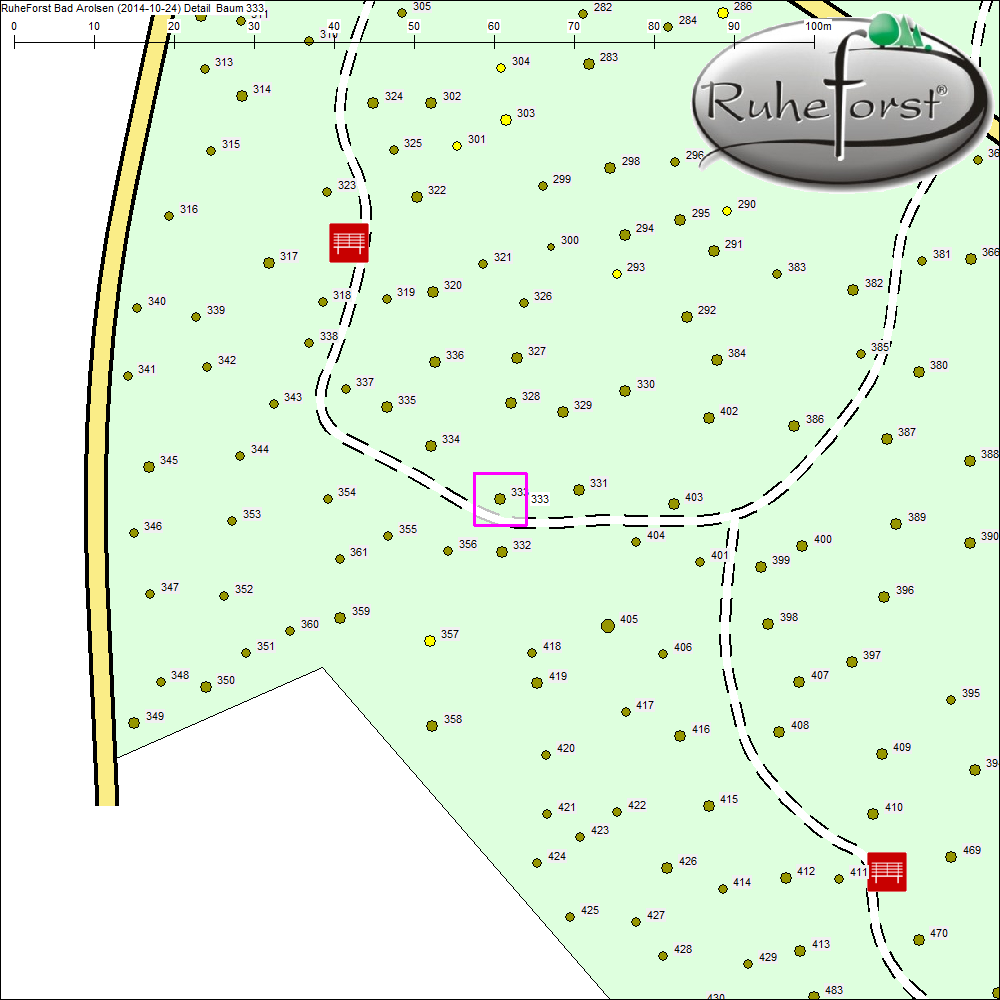Pick the yellow tree marker 293
1000x1000 pixels.
coord(617,274)
